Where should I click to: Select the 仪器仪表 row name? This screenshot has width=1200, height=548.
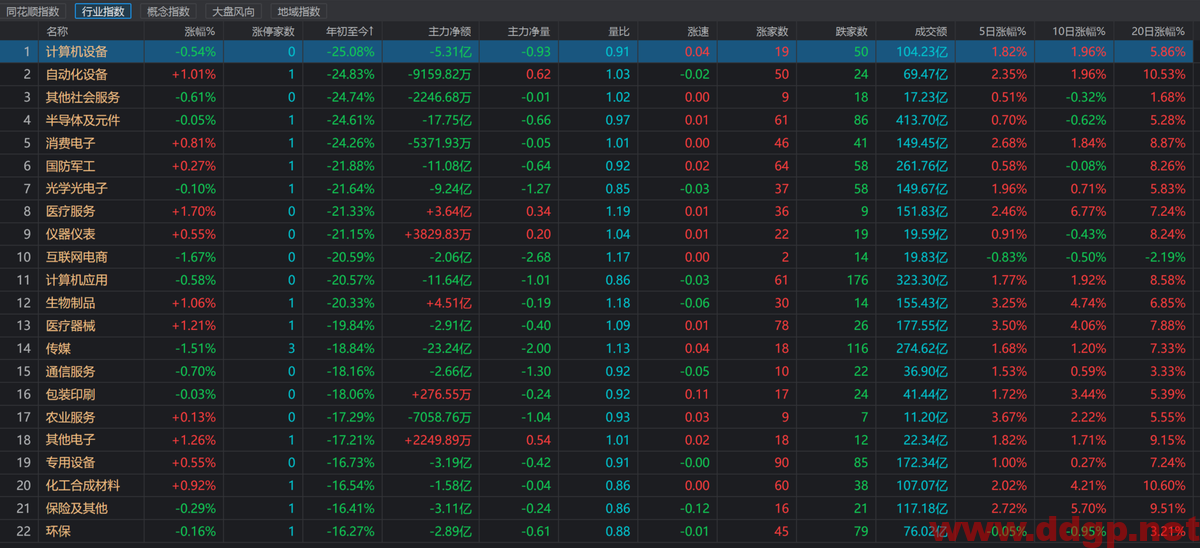pyautogui.click(x=70, y=234)
